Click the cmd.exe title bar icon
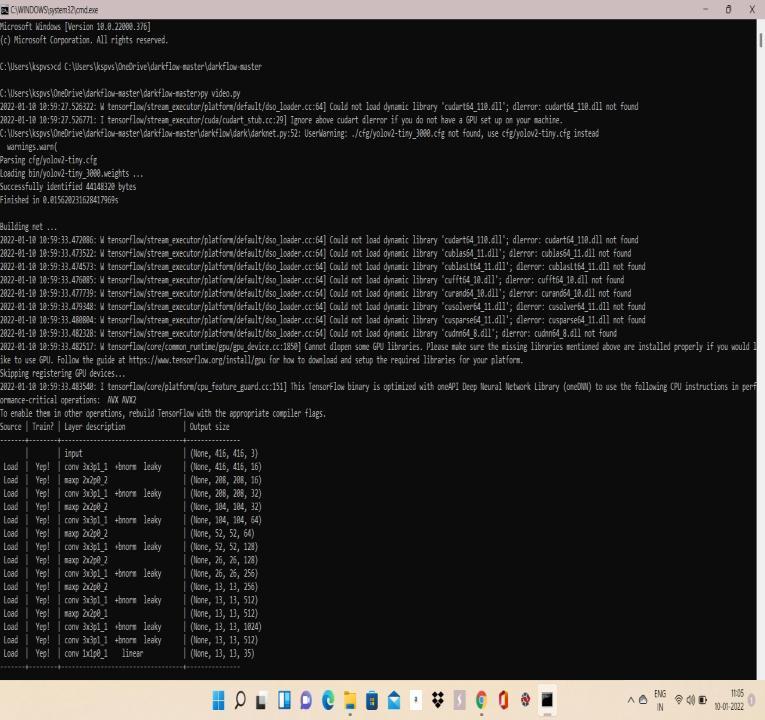The height and width of the screenshot is (720, 765). (5, 10)
